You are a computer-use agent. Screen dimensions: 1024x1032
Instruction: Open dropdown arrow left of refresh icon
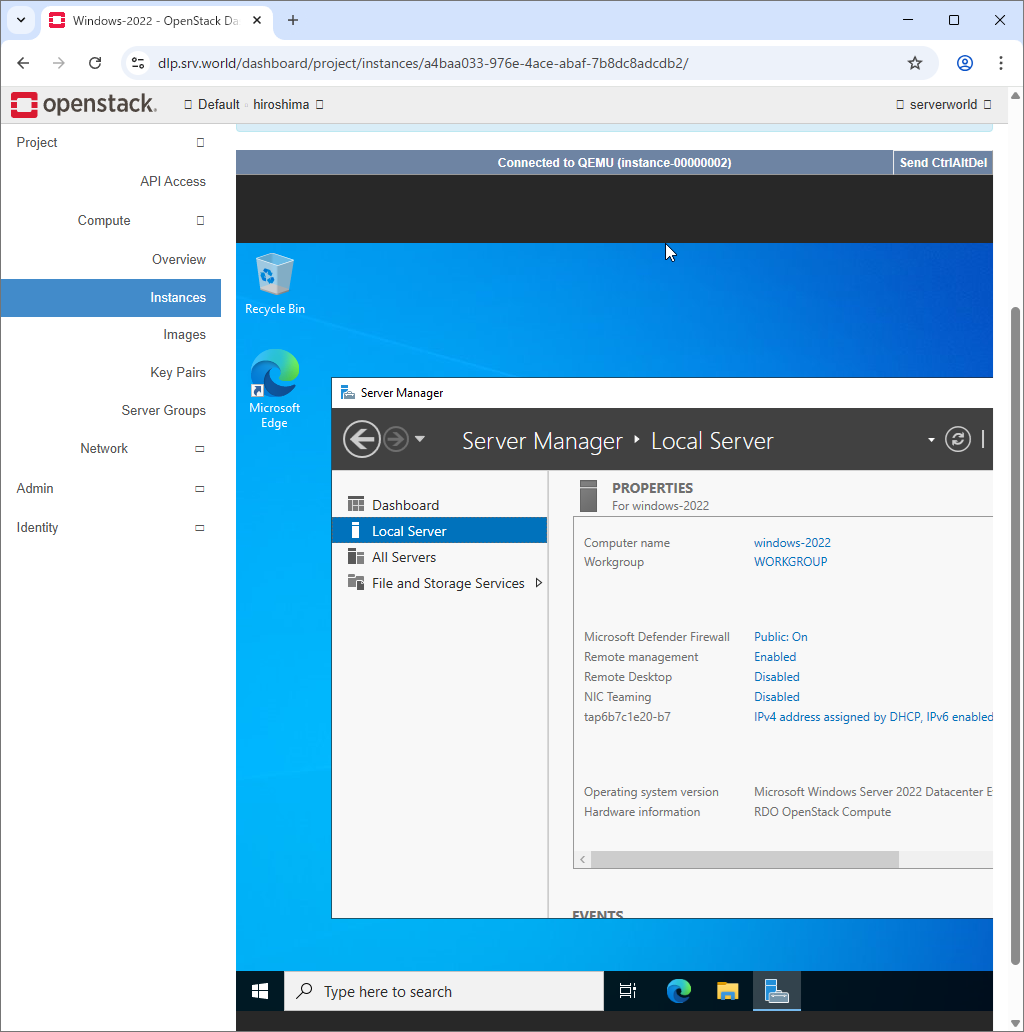tap(931, 440)
